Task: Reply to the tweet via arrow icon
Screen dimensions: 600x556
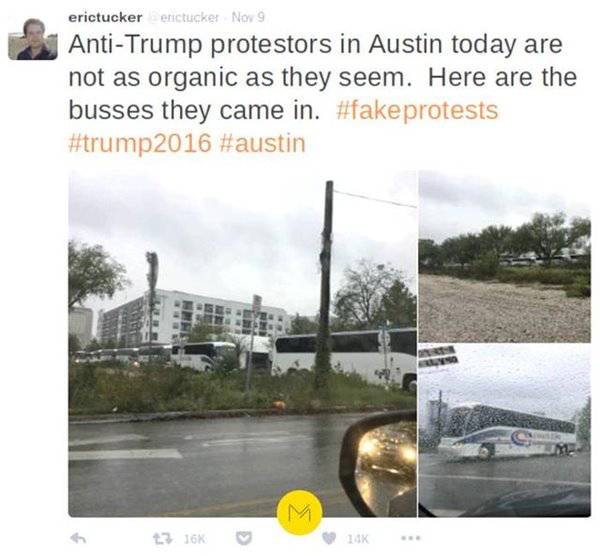Action: tap(78, 539)
